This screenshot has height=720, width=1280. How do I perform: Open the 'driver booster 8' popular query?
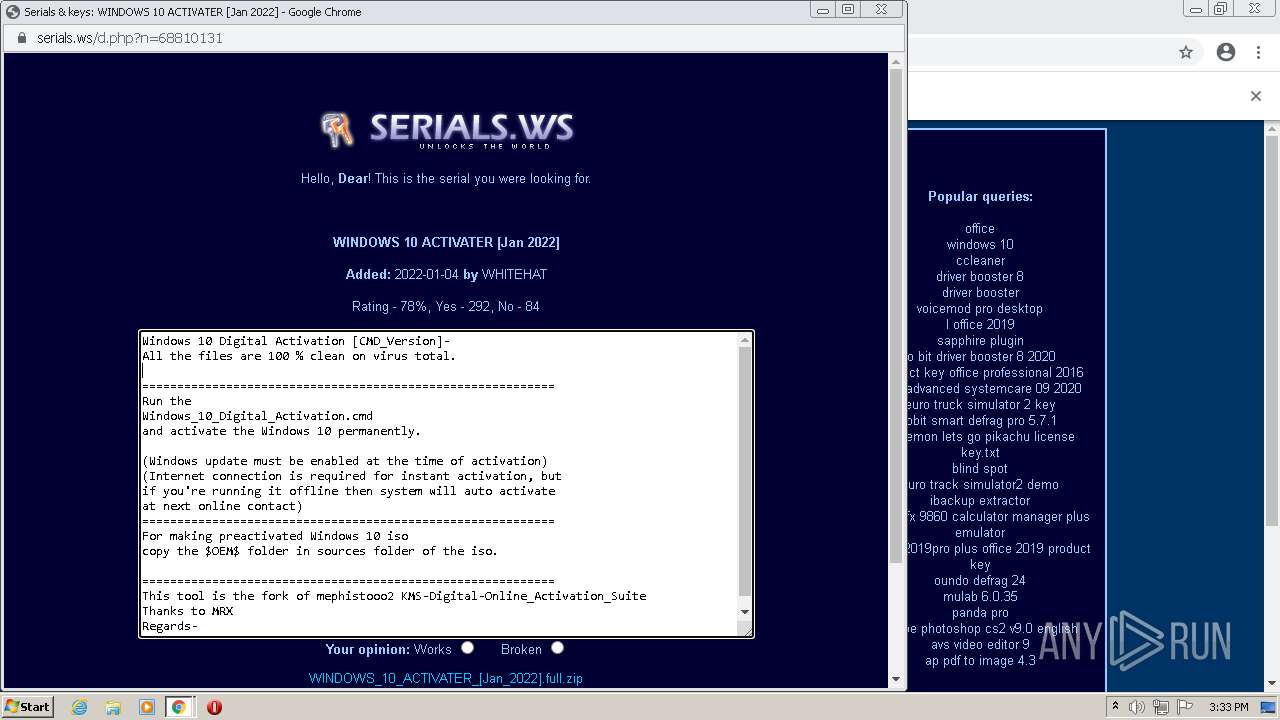[x=980, y=276]
